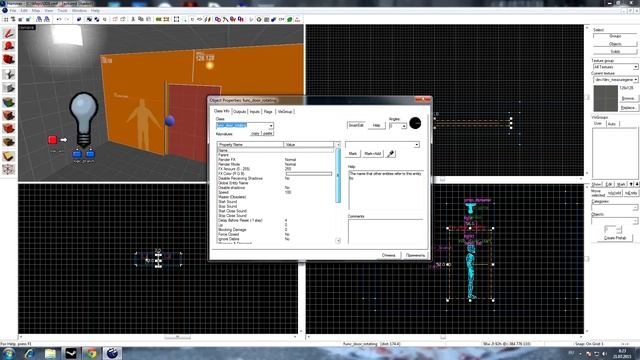Select the Groups selection mode
640x360 pixels.
(x=615, y=36)
